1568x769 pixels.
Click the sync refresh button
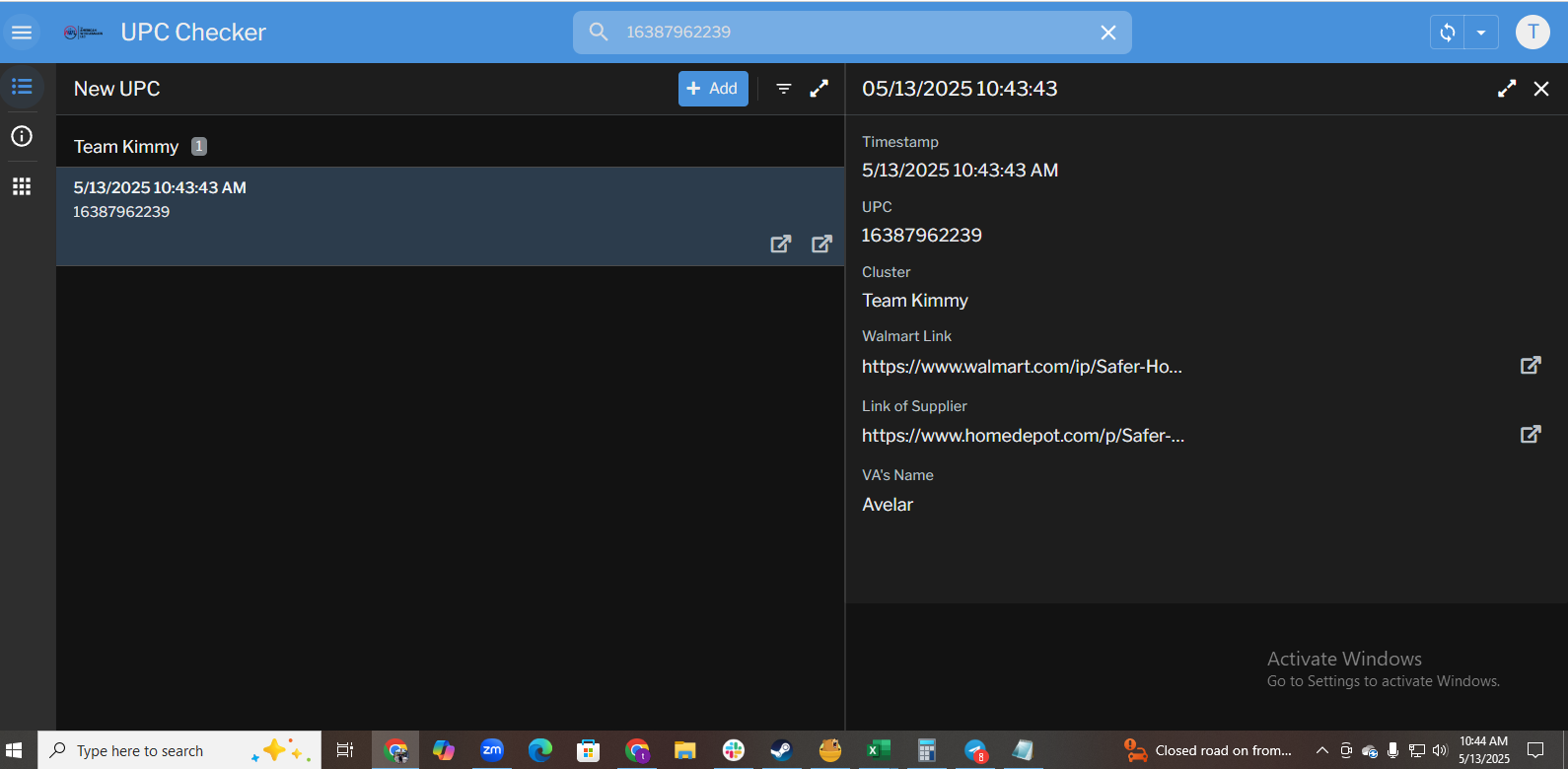click(1447, 33)
